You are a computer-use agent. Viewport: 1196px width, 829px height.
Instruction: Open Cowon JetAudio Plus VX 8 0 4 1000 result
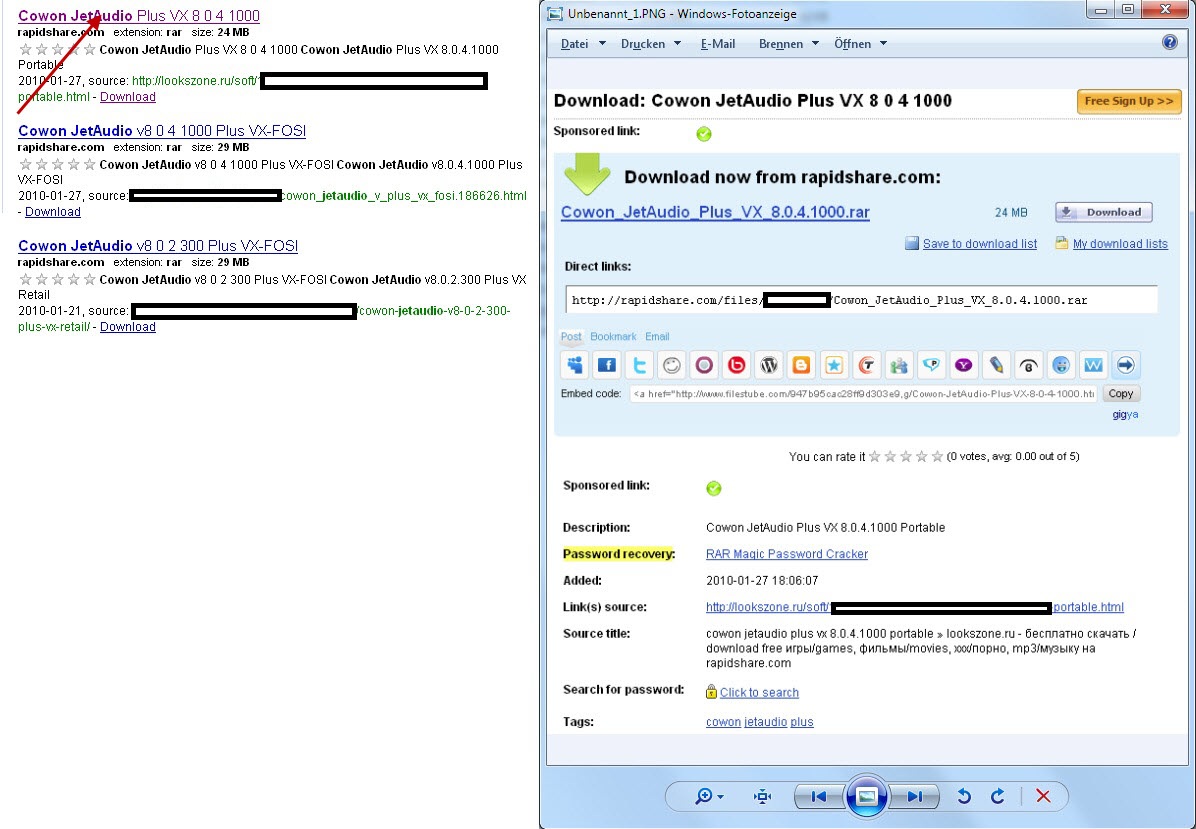coord(139,15)
